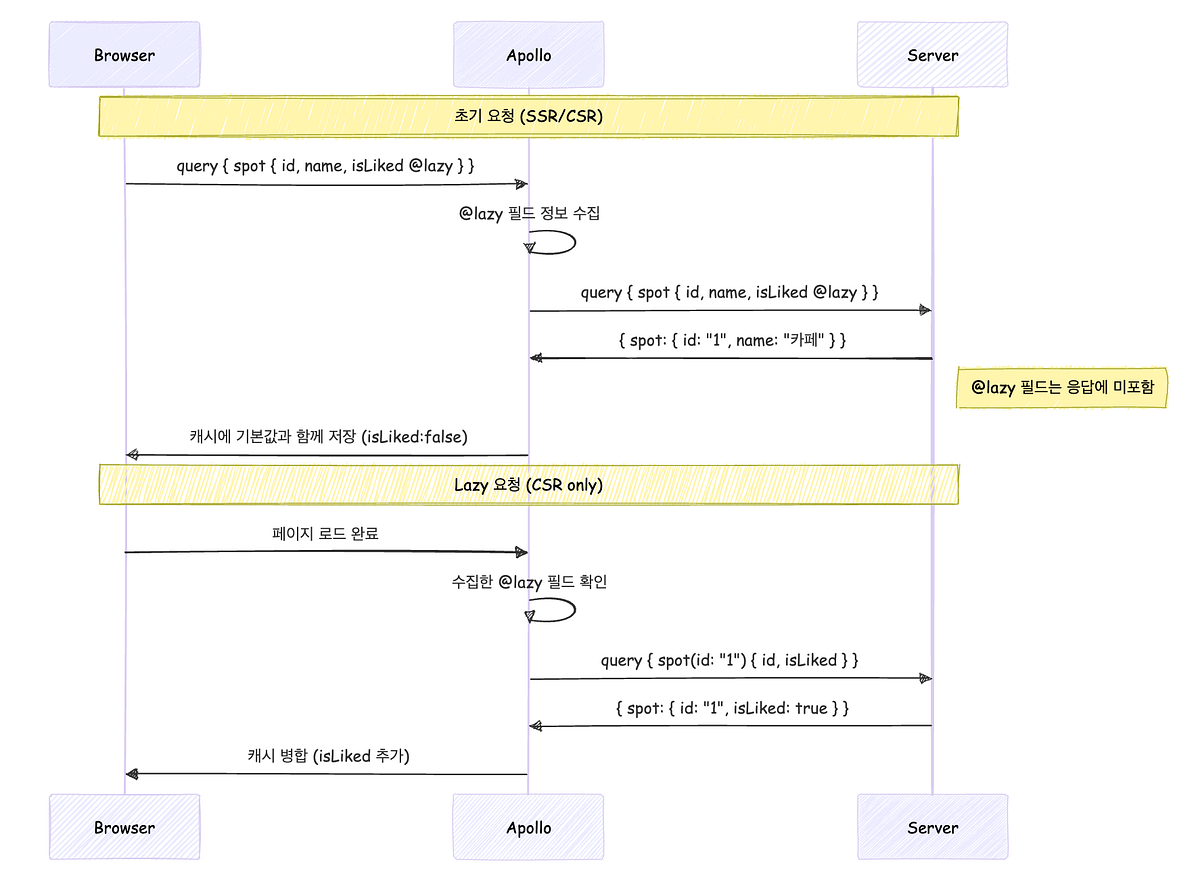The width and height of the screenshot is (1200, 882).
Task: Select the Apollo actor box at the top
Action: 528,54
